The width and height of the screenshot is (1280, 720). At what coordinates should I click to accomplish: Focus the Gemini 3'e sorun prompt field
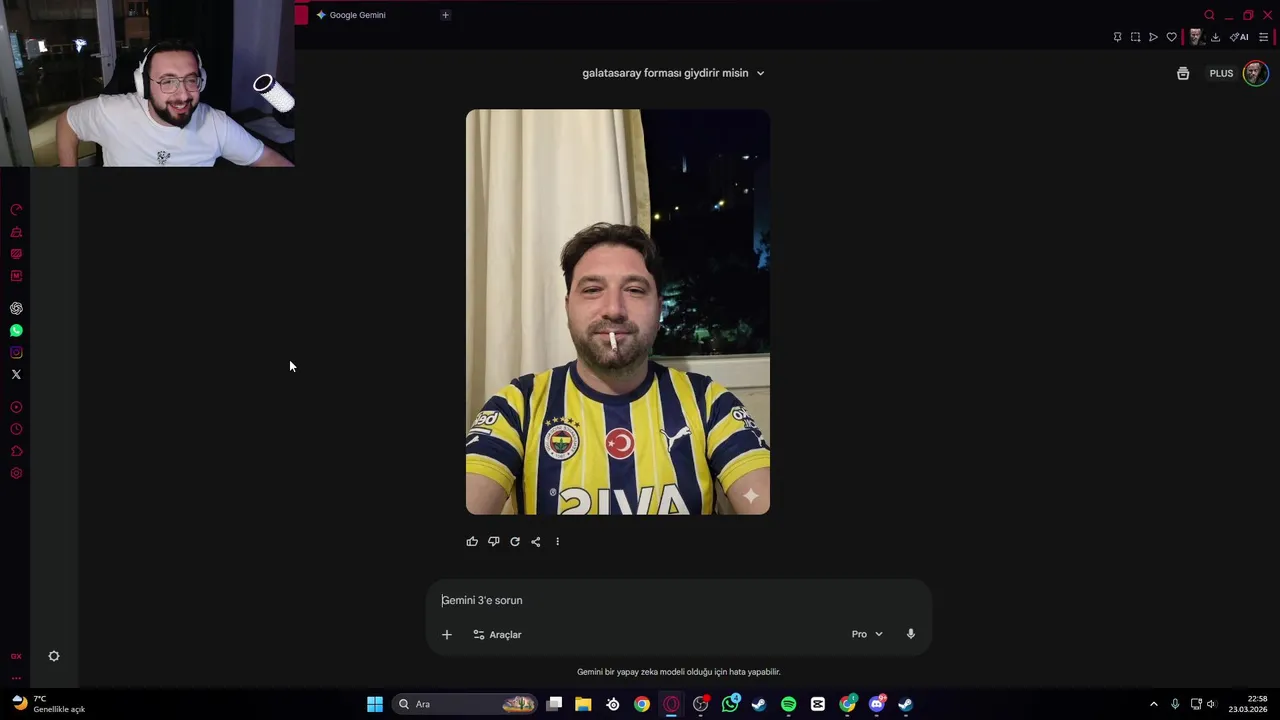[x=679, y=600]
